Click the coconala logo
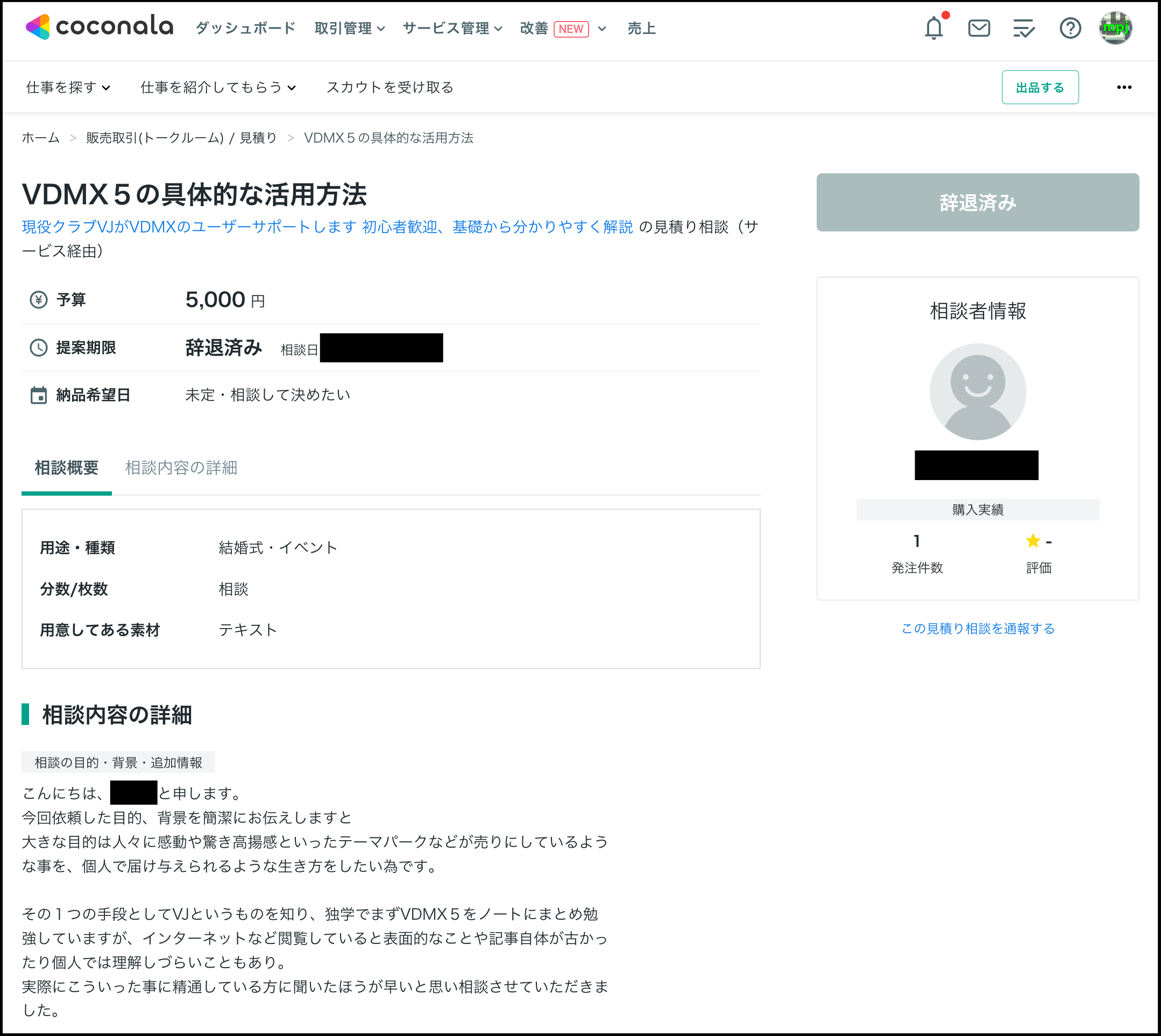The image size is (1161, 1036). [x=100, y=27]
